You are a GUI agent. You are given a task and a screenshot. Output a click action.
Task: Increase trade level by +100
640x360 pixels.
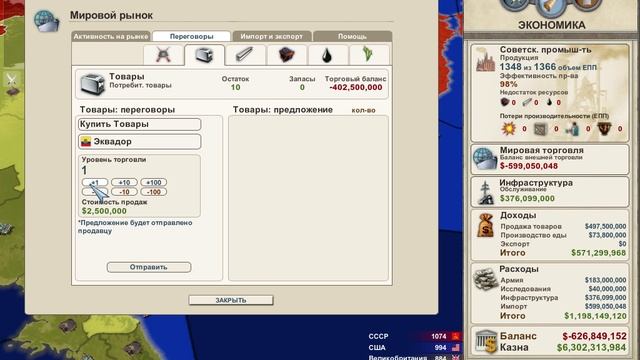[153, 182]
